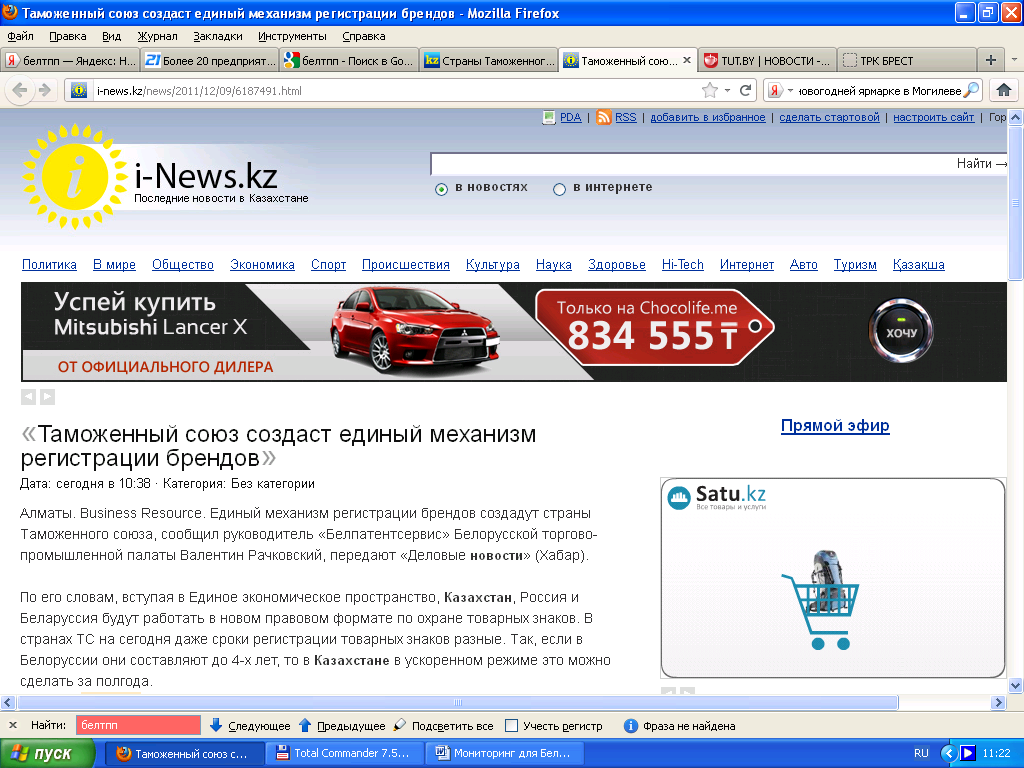Switch to the белтпп Яндекс tab
Image resolution: width=1024 pixels, height=768 pixels.
[x=70, y=61]
